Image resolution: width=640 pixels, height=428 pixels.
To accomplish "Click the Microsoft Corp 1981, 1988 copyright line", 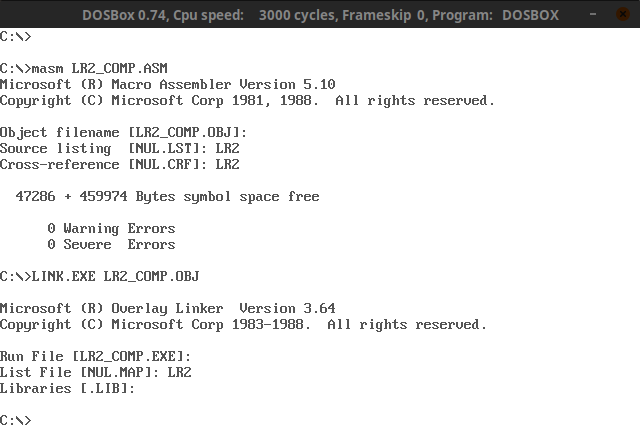I will [x=247, y=101].
